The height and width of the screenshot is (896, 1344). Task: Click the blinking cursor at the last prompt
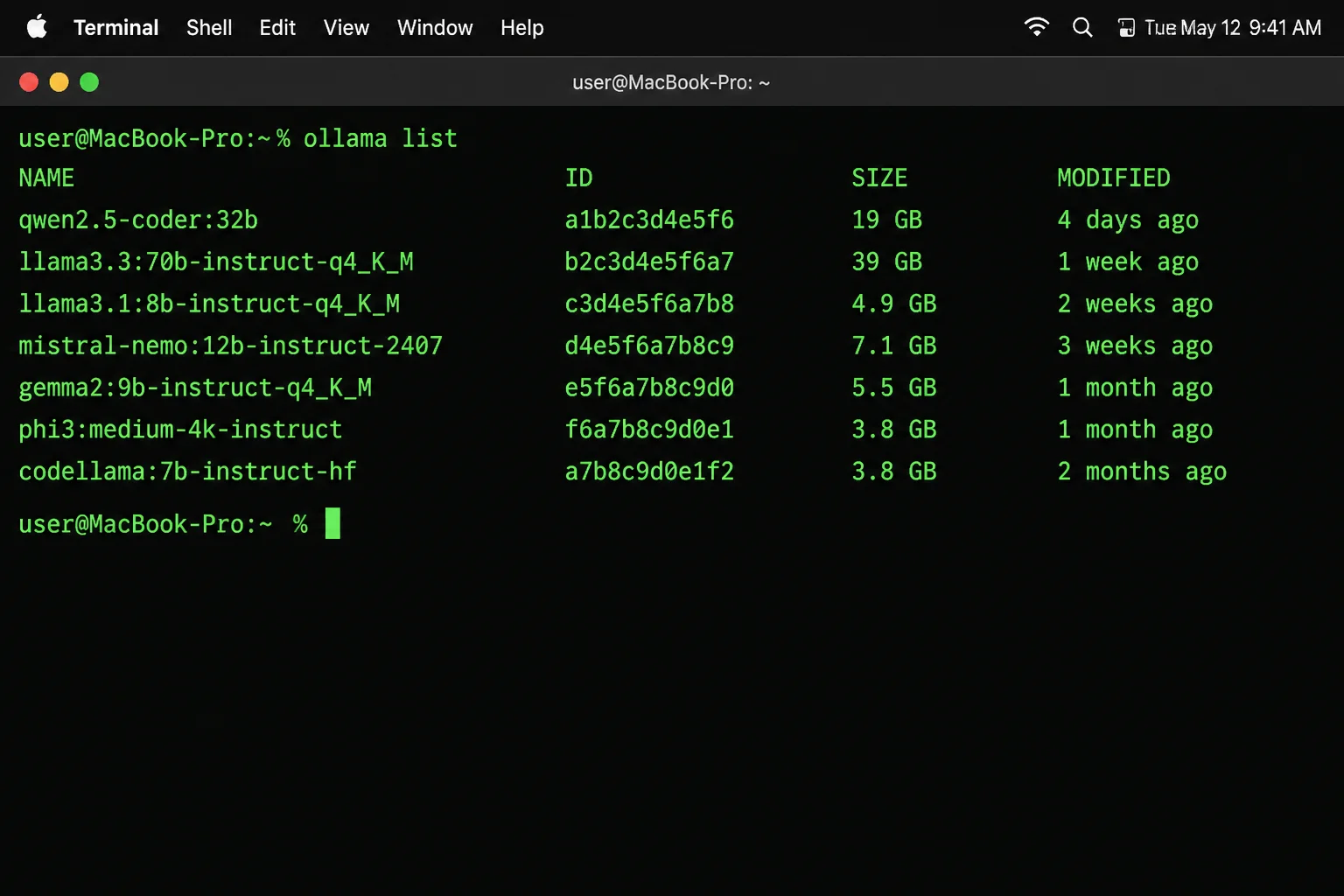pyautogui.click(x=332, y=523)
